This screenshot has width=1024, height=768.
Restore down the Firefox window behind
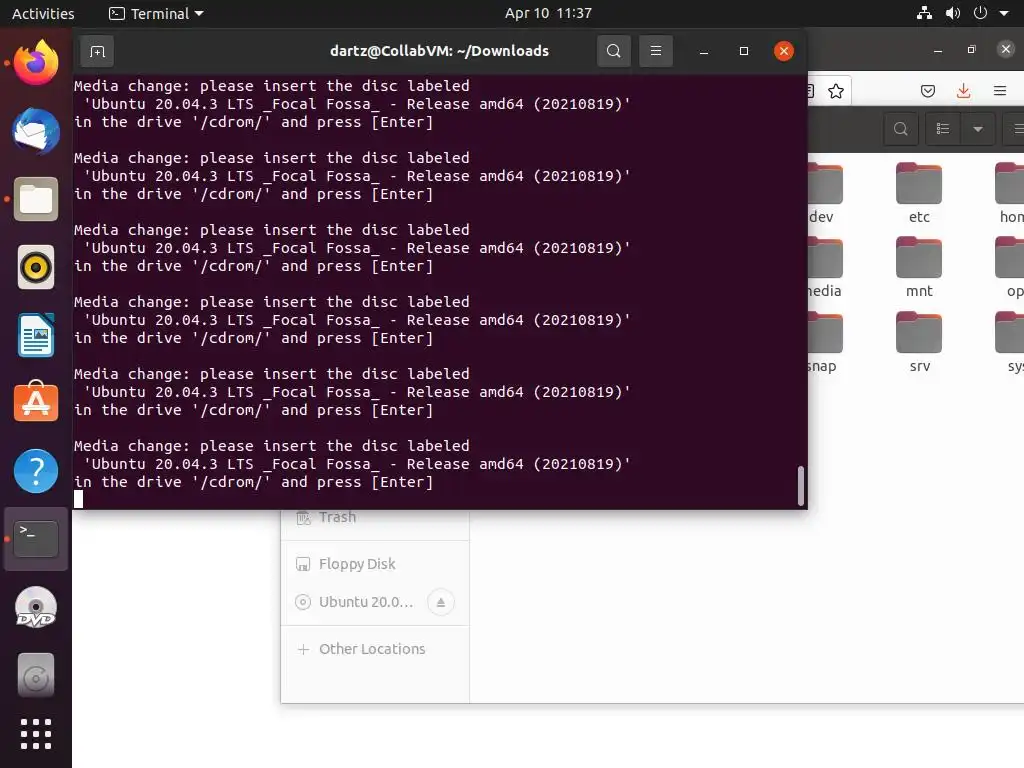pos(971,50)
